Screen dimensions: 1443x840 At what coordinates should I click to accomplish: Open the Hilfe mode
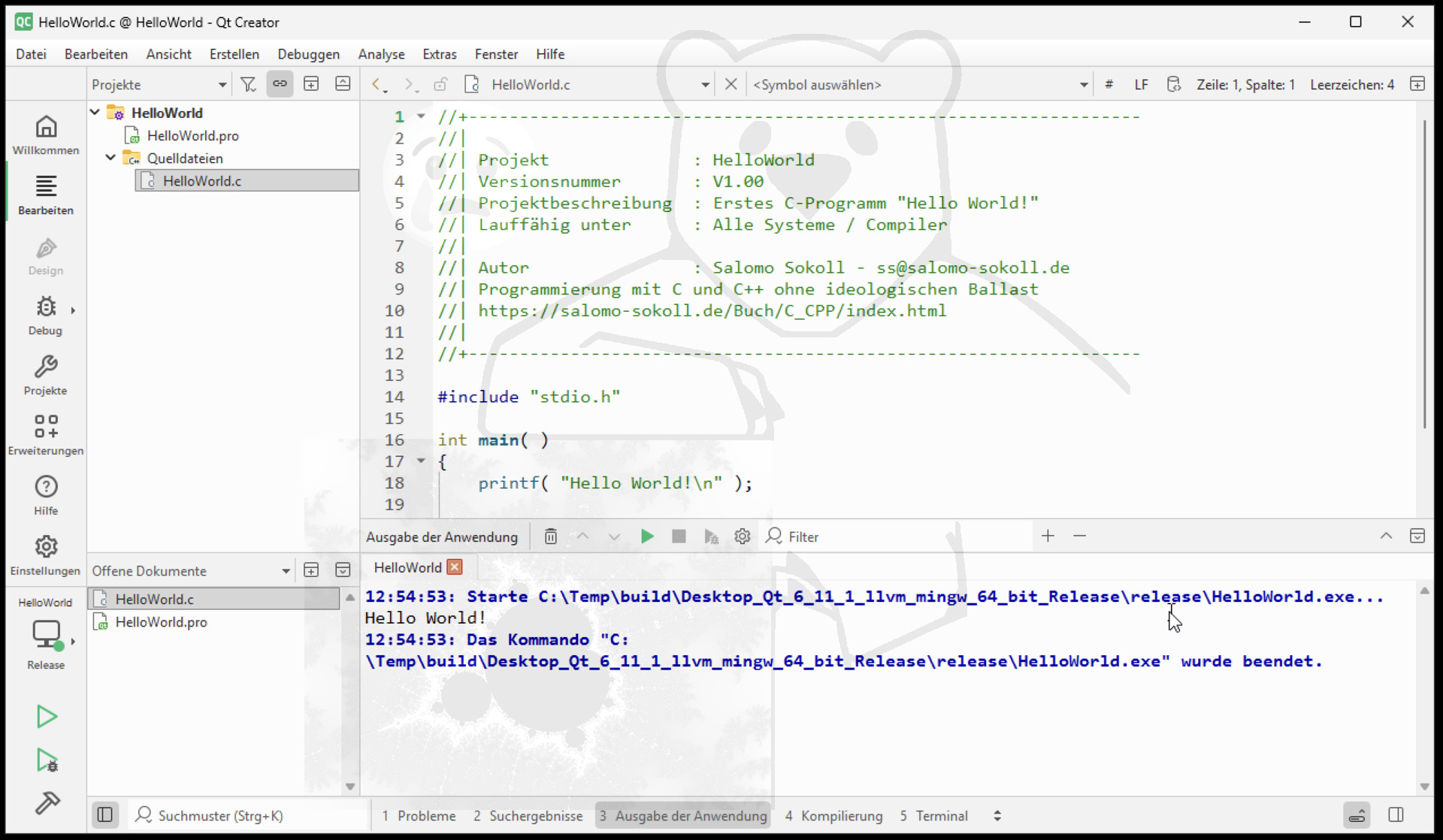(x=46, y=496)
